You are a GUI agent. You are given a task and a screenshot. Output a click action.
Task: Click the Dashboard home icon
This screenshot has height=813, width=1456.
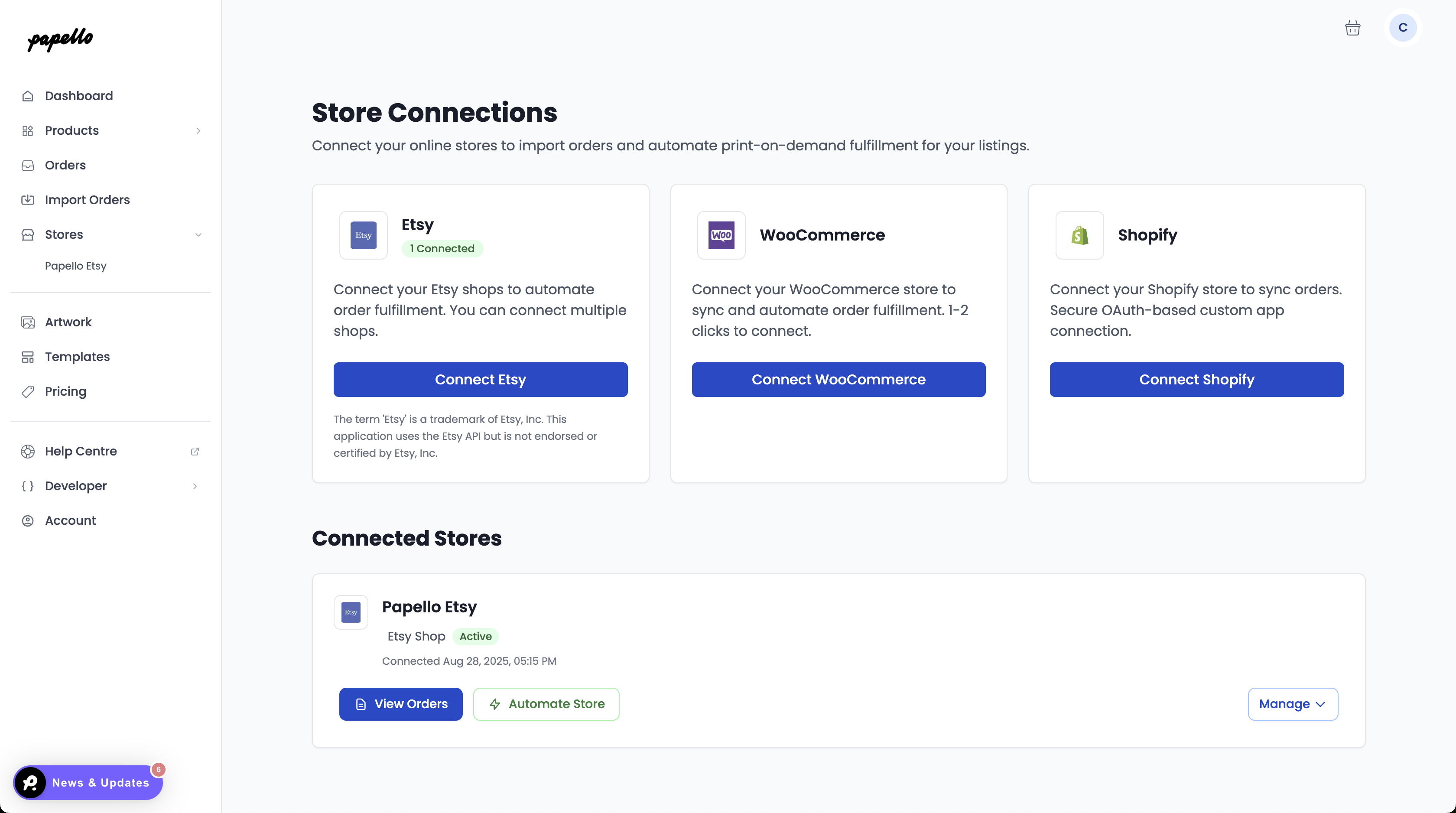coord(28,96)
